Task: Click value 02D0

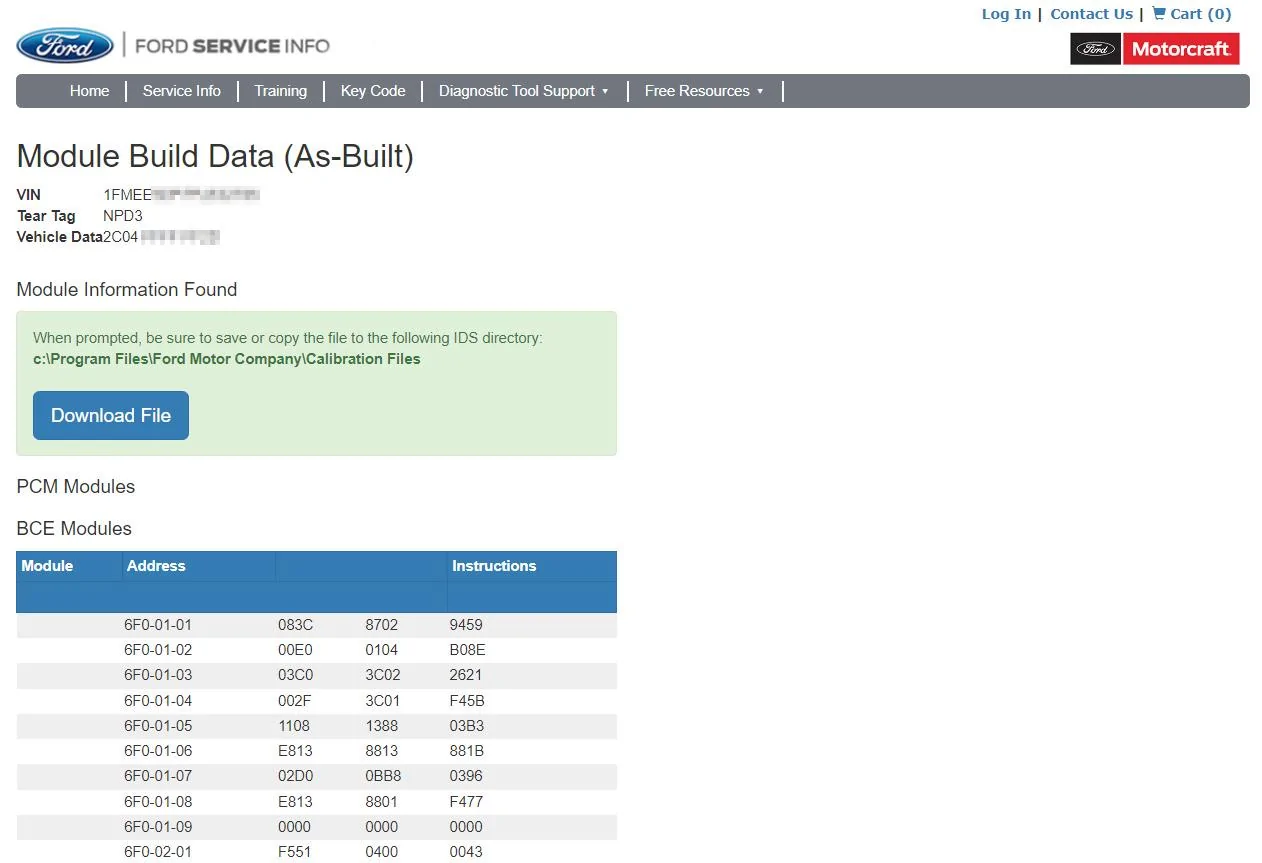Action: click(295, 776)
